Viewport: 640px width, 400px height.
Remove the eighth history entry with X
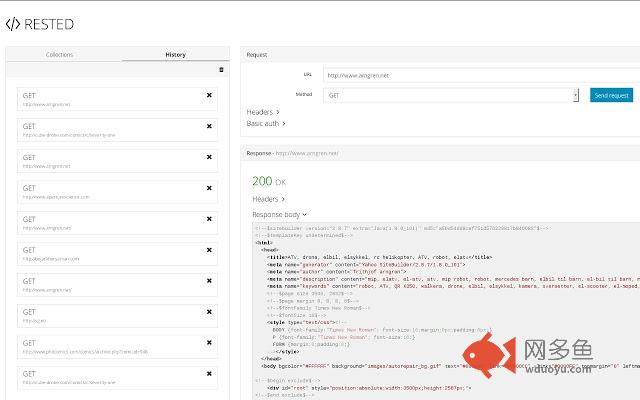coord(209,312)
